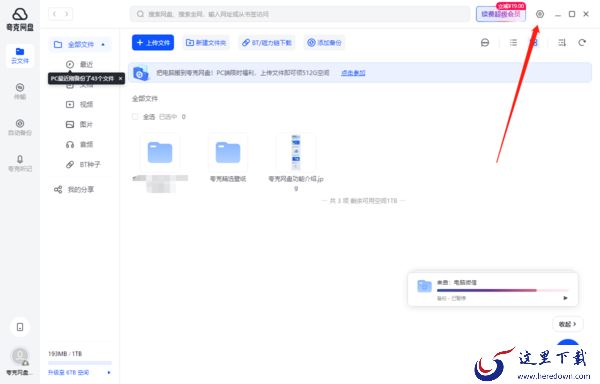Open the settings gear icon in title bar
This screenshot has height=384, width=600.
(x=540, y=14)
